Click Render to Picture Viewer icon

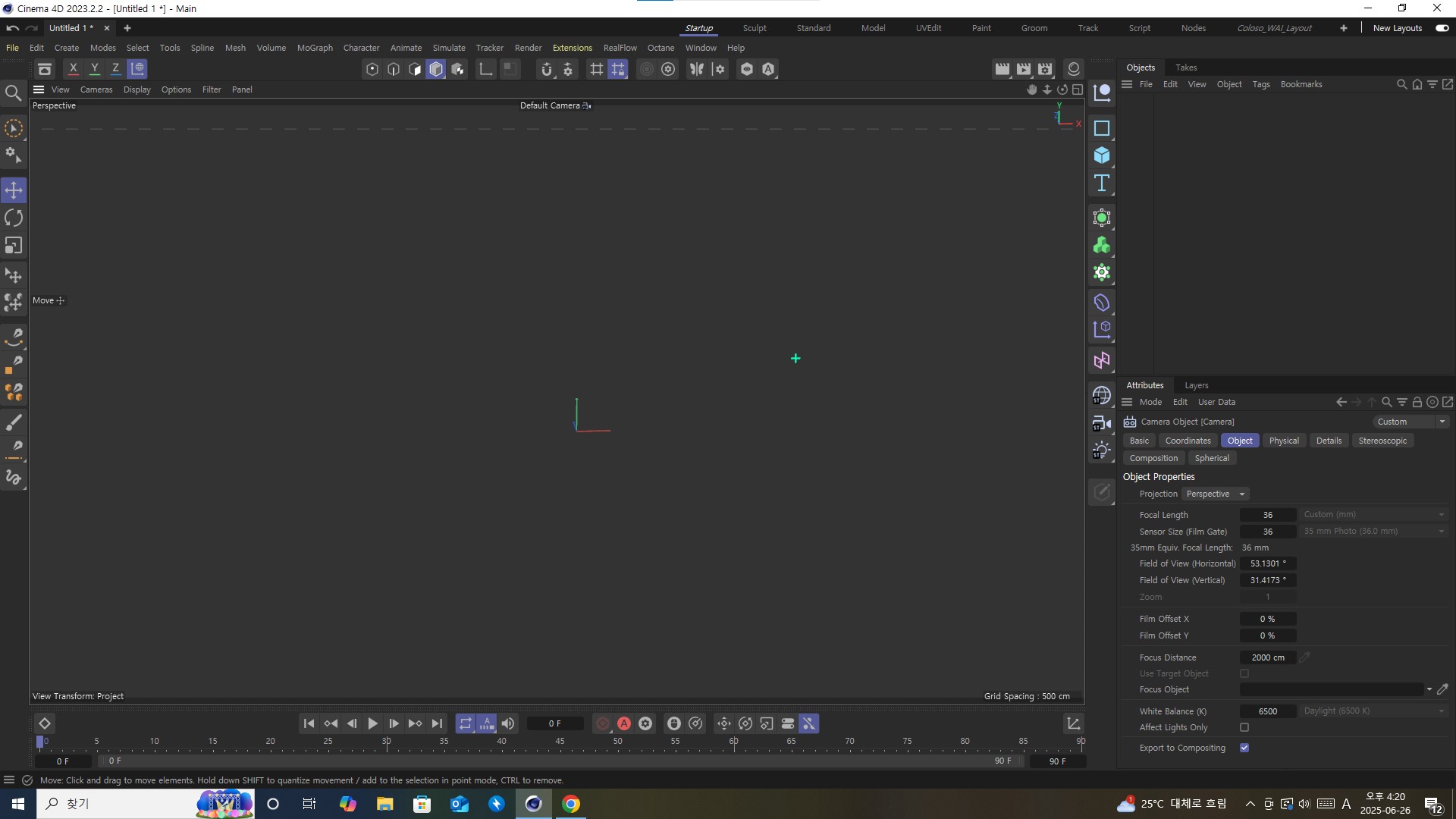[x=1024, y=69]
